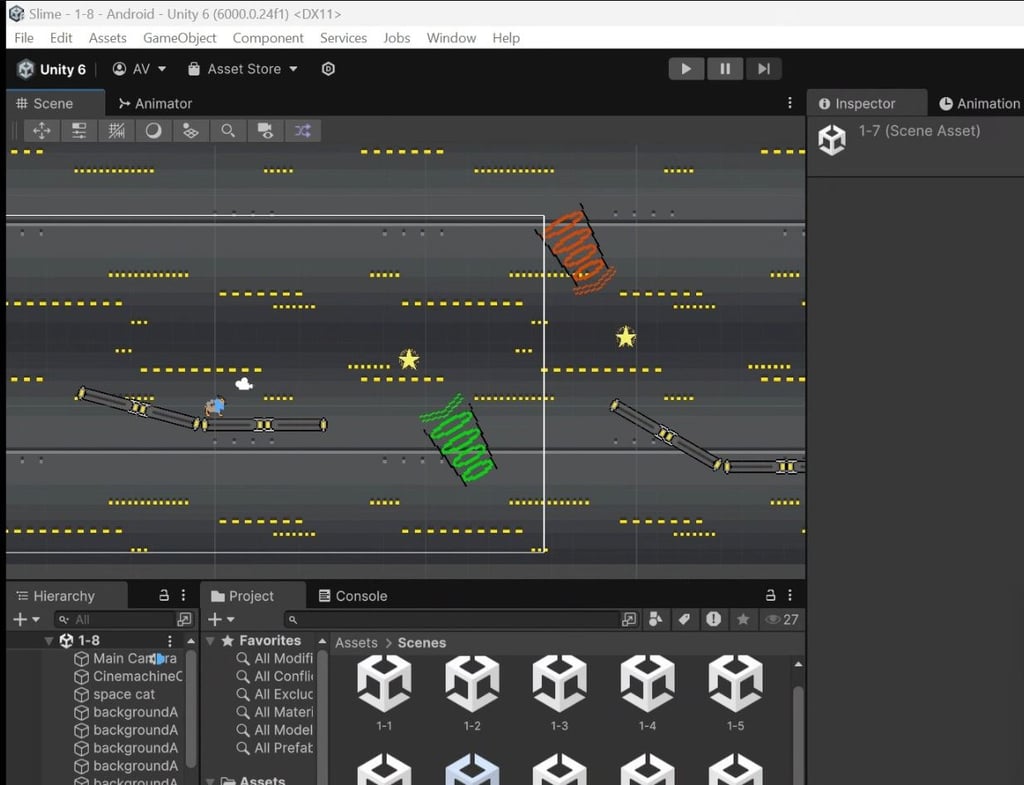Toggle the Project panel lock icon
This screenshot has width=1024, height=785.
pos(770,596)
